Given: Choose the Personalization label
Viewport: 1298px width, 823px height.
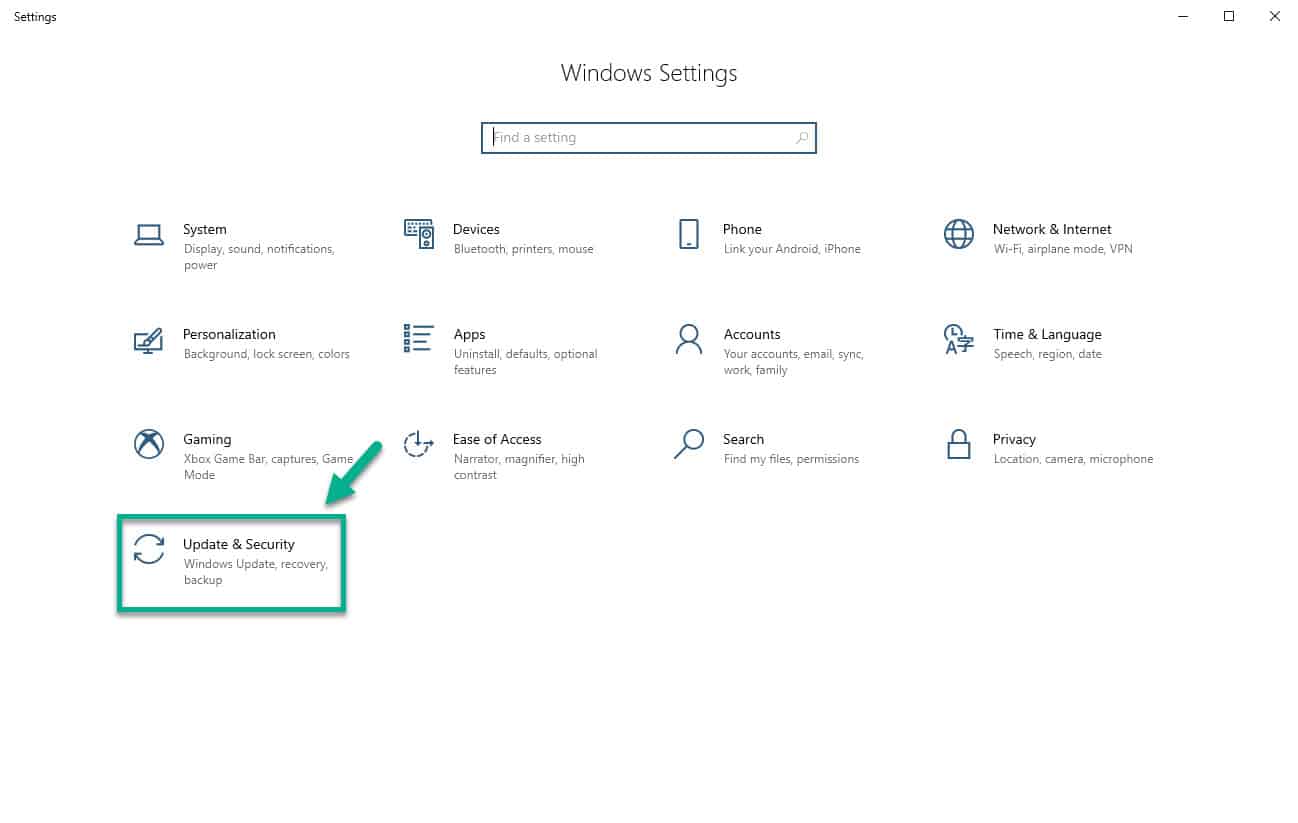Looking at the screenshot, I should click(x=229, y=334).
